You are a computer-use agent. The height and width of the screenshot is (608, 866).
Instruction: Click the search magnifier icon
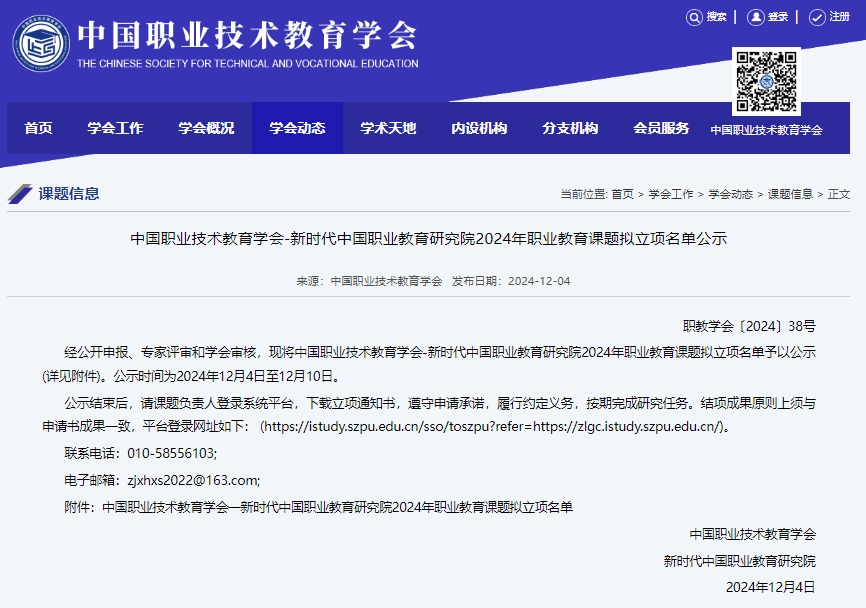(x=694, y=17)
